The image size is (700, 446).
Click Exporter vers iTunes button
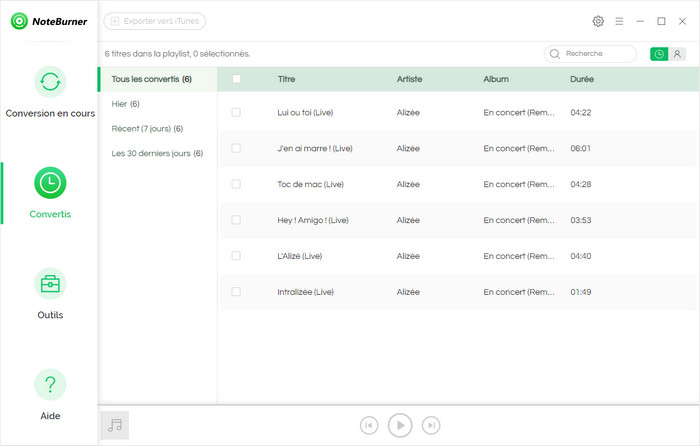click(x=154, y=21)
